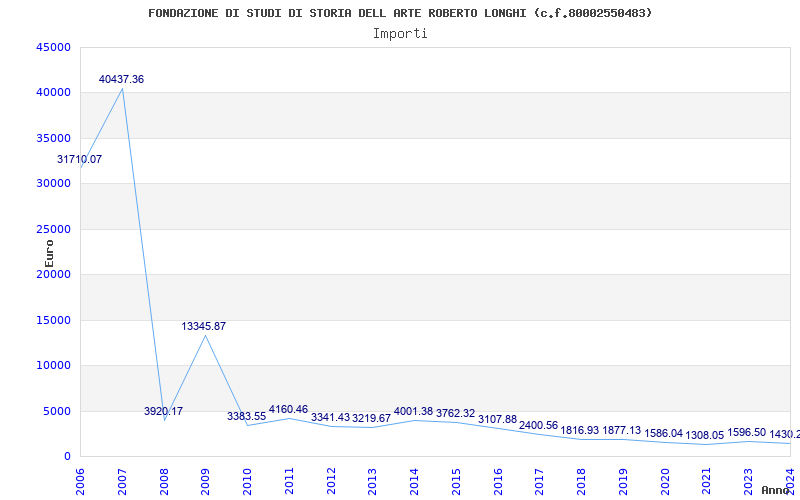Click the data label 3383.55
The width and height of the screenshot is (800, 500).
tap(246, 416)
